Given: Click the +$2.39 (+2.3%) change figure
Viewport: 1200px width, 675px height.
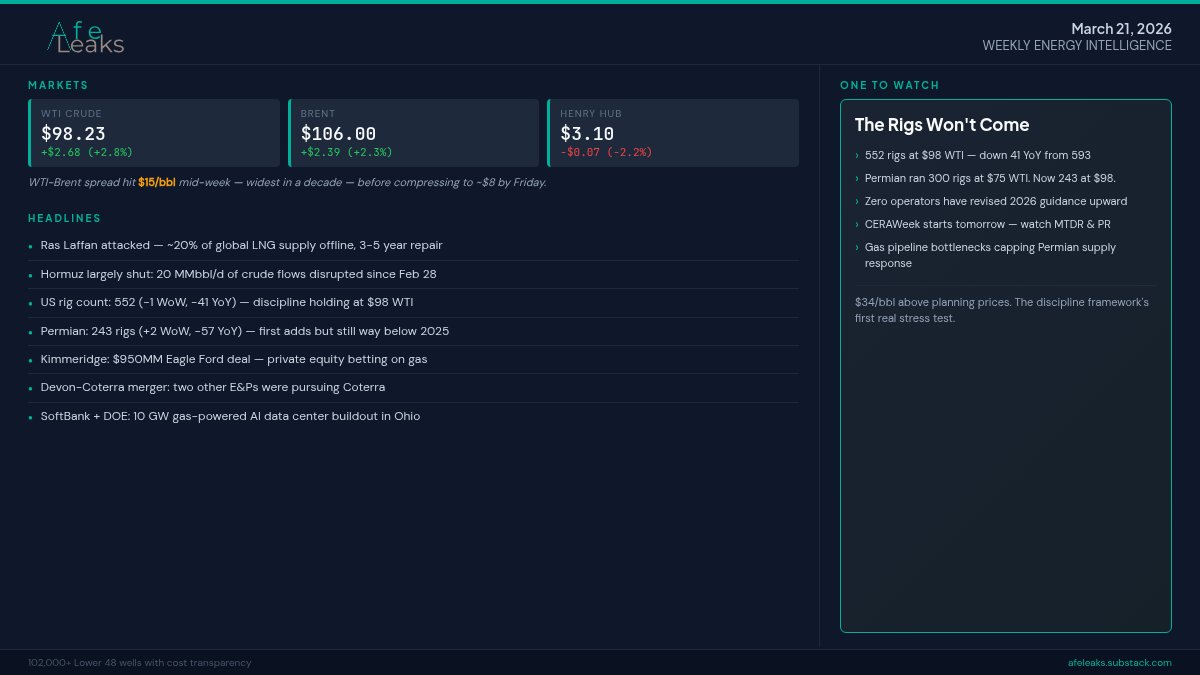Looking at the screenshot, I should (x=347, y=152).
